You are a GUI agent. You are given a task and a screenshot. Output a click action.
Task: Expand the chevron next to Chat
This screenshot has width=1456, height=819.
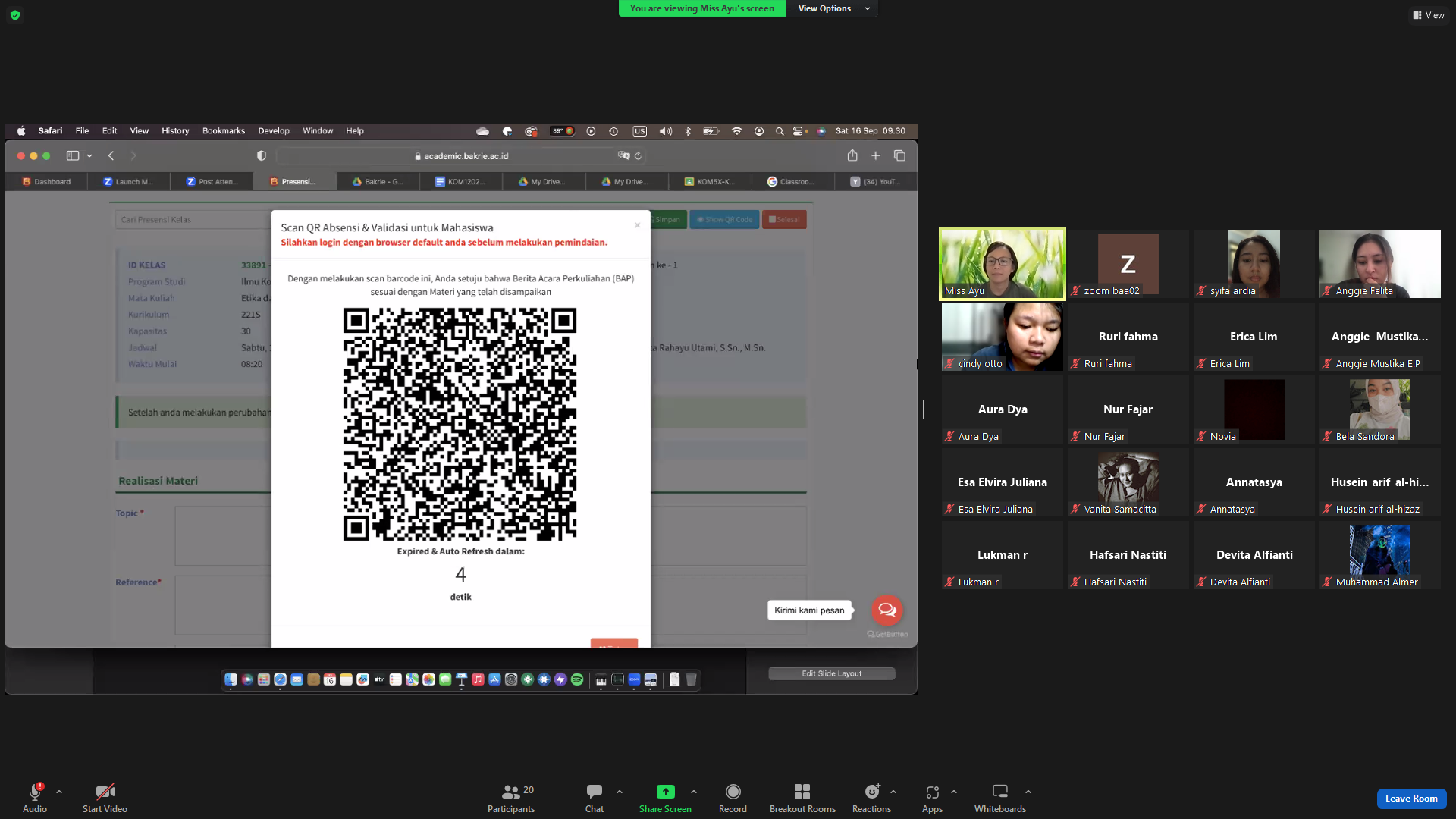(620, 792)
